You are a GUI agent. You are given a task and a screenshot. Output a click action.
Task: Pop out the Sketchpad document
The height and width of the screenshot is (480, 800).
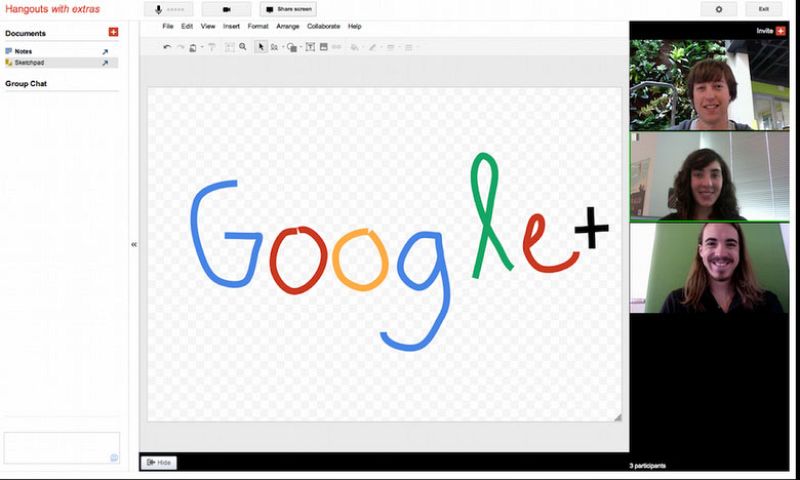point(105,63)
